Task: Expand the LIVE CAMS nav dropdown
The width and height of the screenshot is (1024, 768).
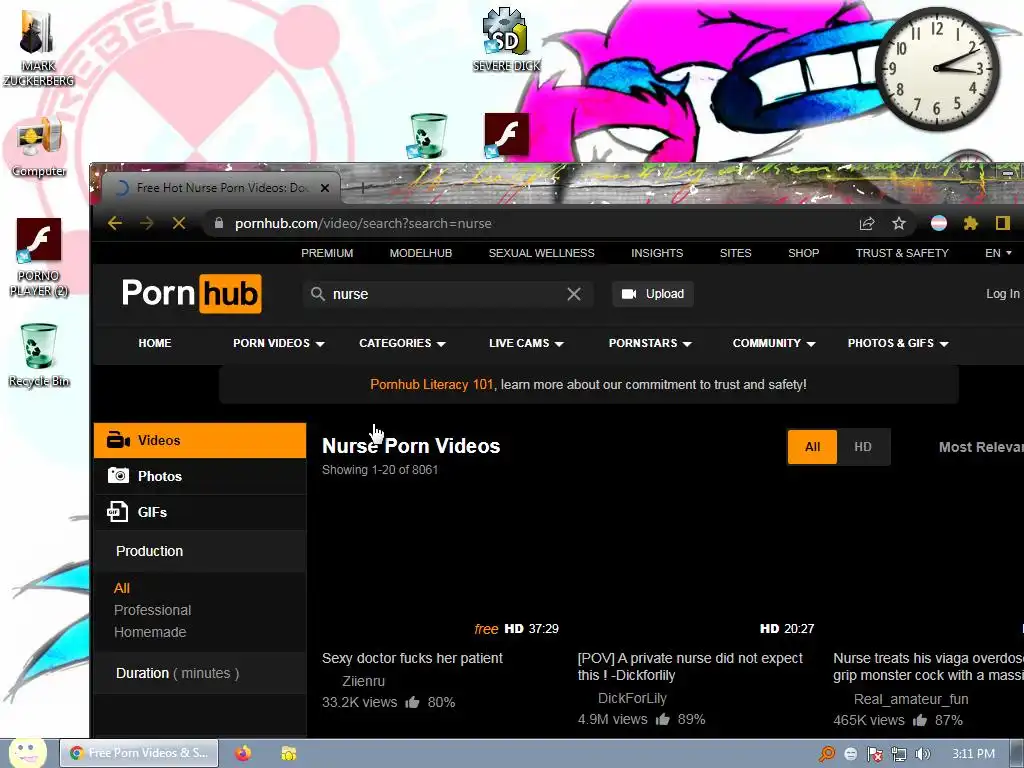Action: pyautogui.click(x=526, y=343)
